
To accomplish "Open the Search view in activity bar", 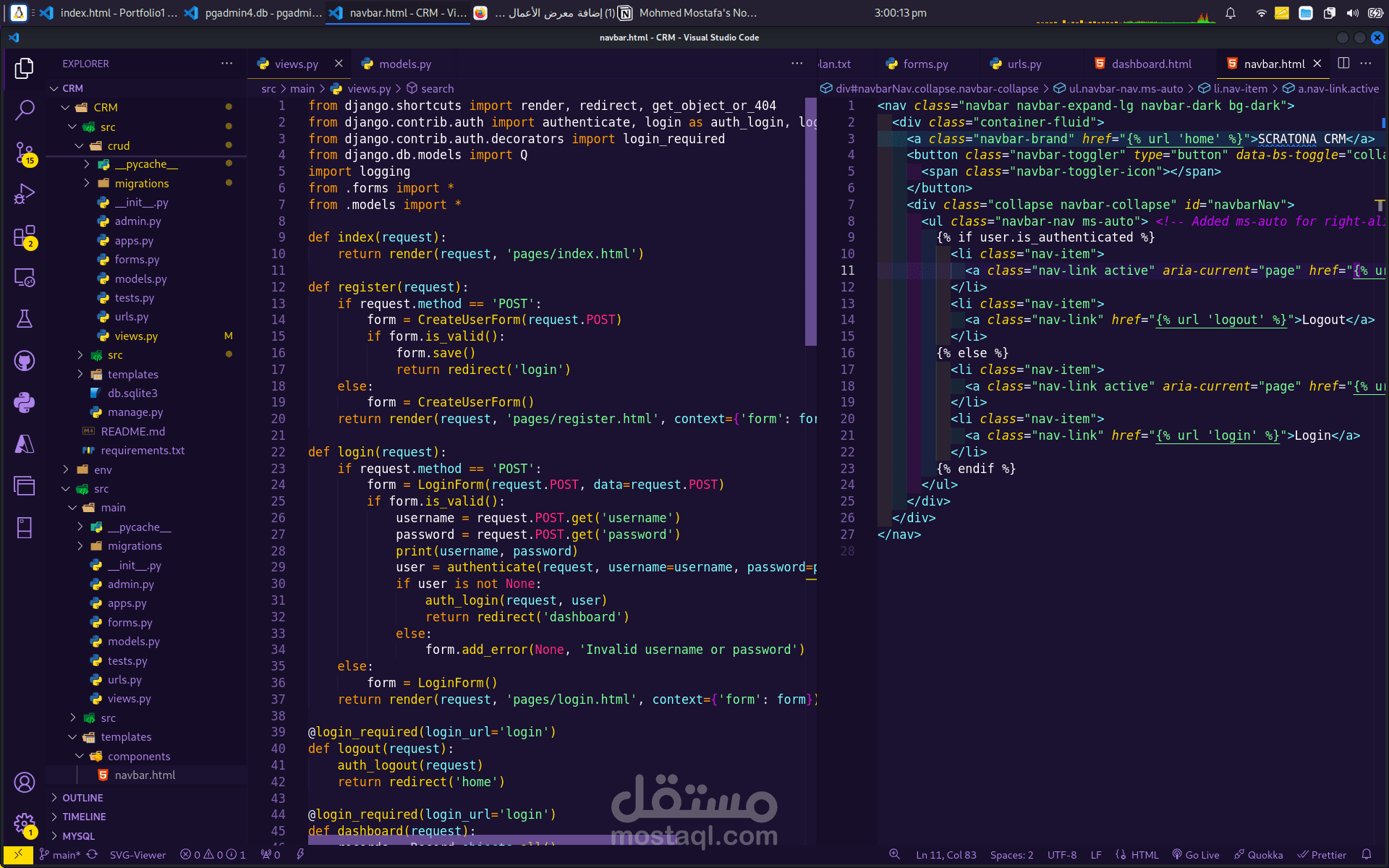I will coord(25,110).
